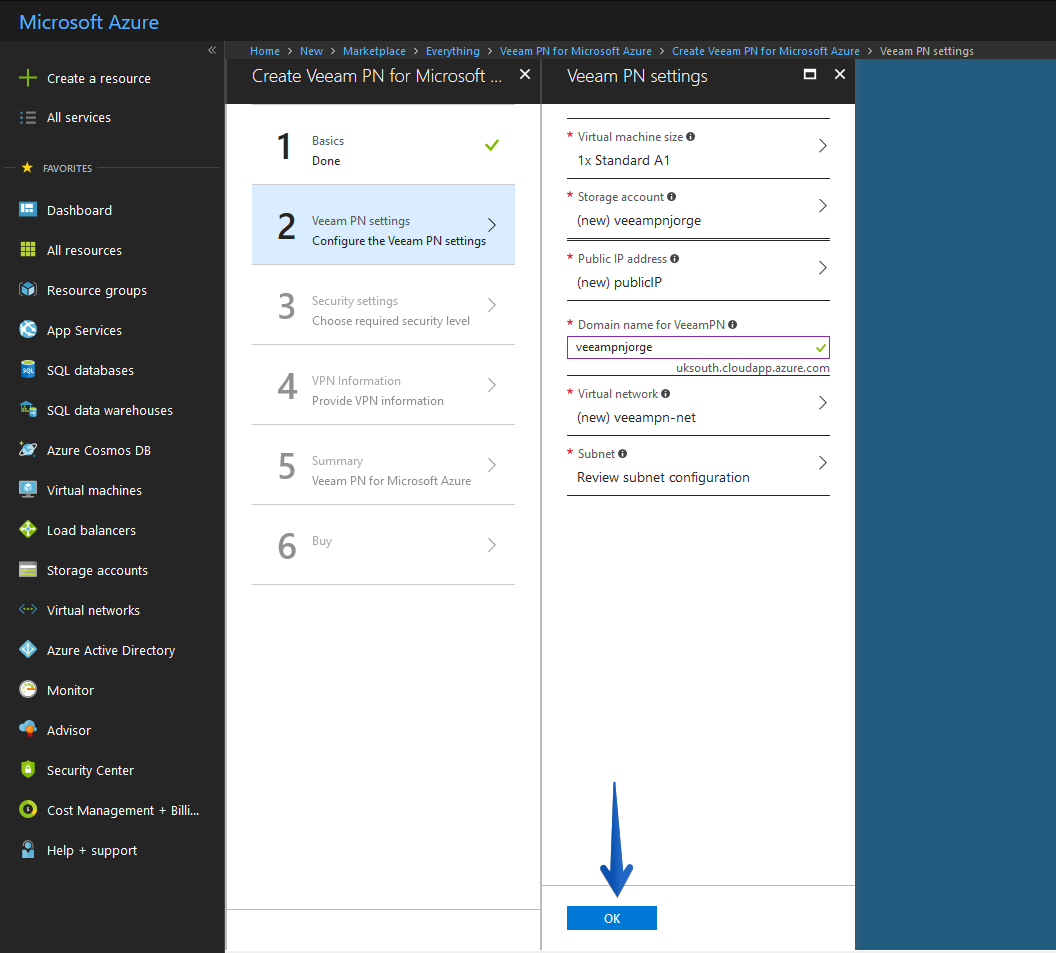Click the Azure Cosmos DB icon
This screenshot has width=1056, height=953.
(x=28, y=450)
